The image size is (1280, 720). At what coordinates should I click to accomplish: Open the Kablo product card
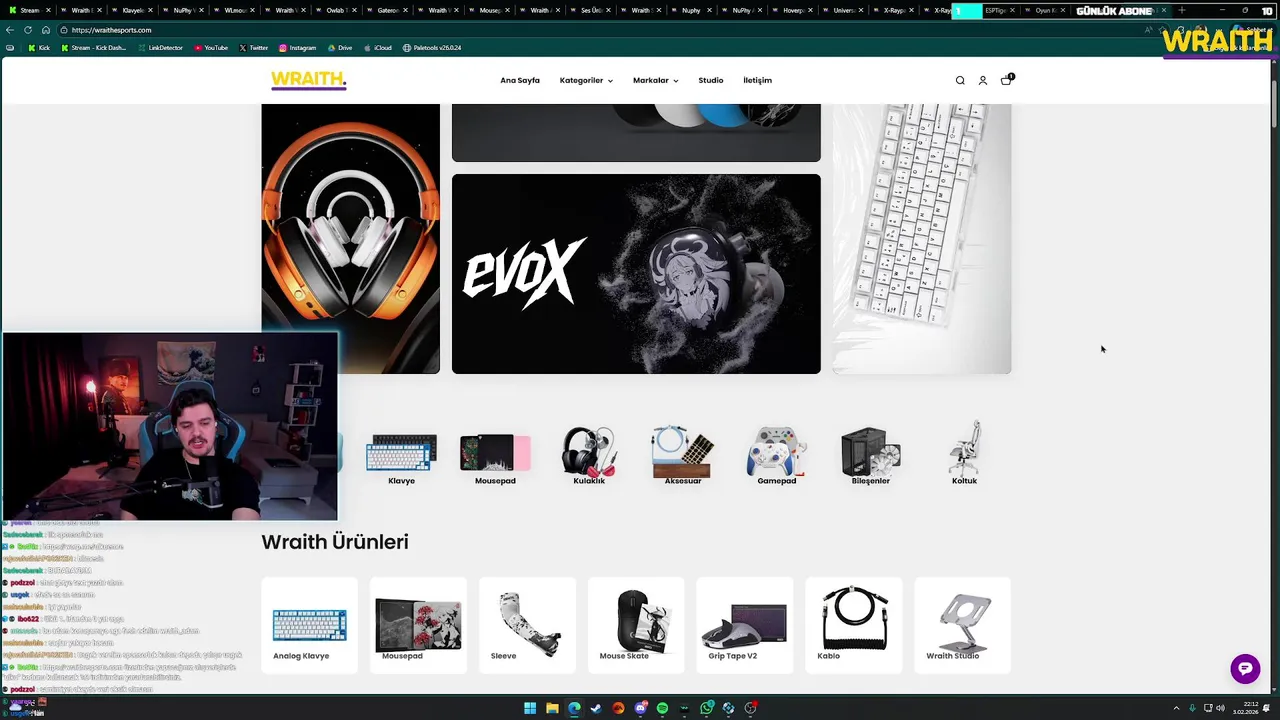[x=853, y=625]
